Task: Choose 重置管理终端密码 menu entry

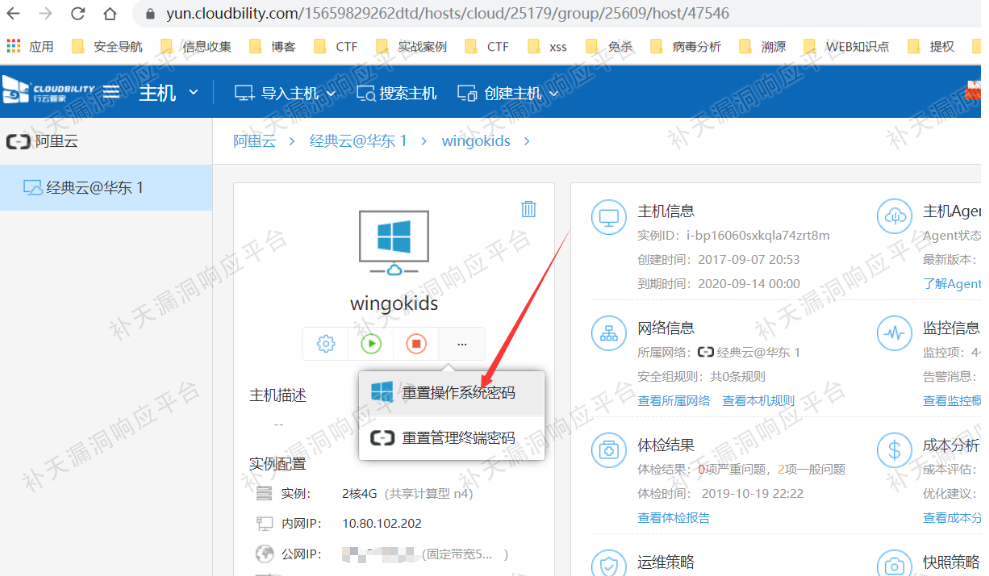Action: tap(451, 438)
